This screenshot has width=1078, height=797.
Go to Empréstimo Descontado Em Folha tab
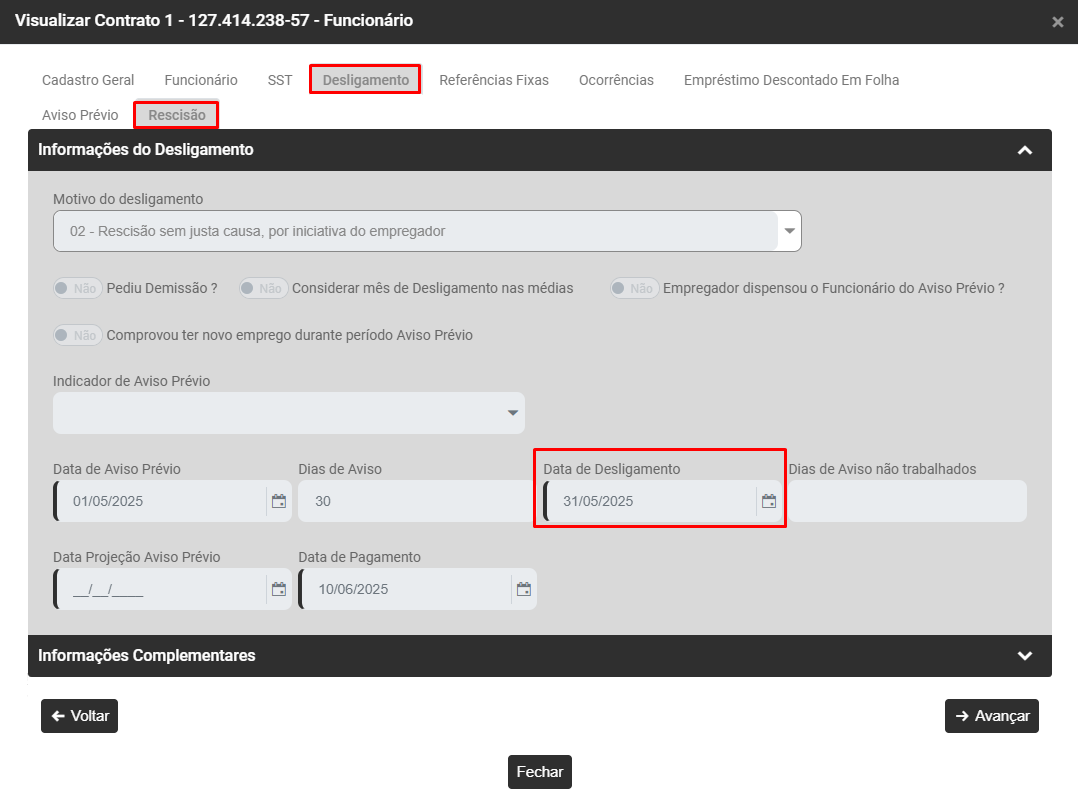pyautogui.click(x=791, y=80)
